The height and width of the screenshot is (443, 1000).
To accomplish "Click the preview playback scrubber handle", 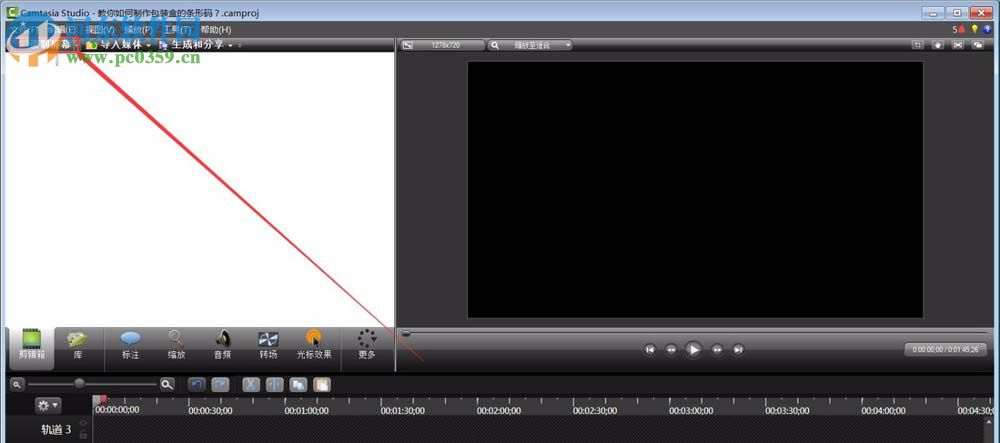I will (406, 333).
